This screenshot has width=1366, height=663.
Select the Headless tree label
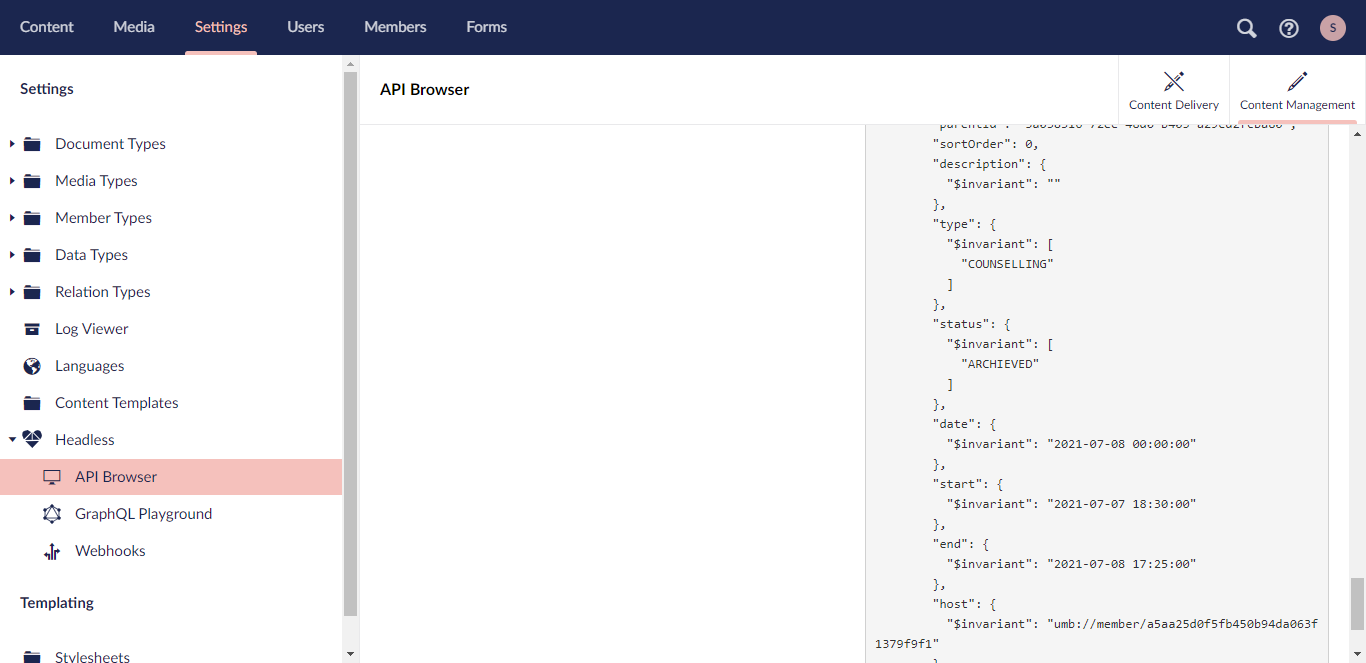pos(84,440)
